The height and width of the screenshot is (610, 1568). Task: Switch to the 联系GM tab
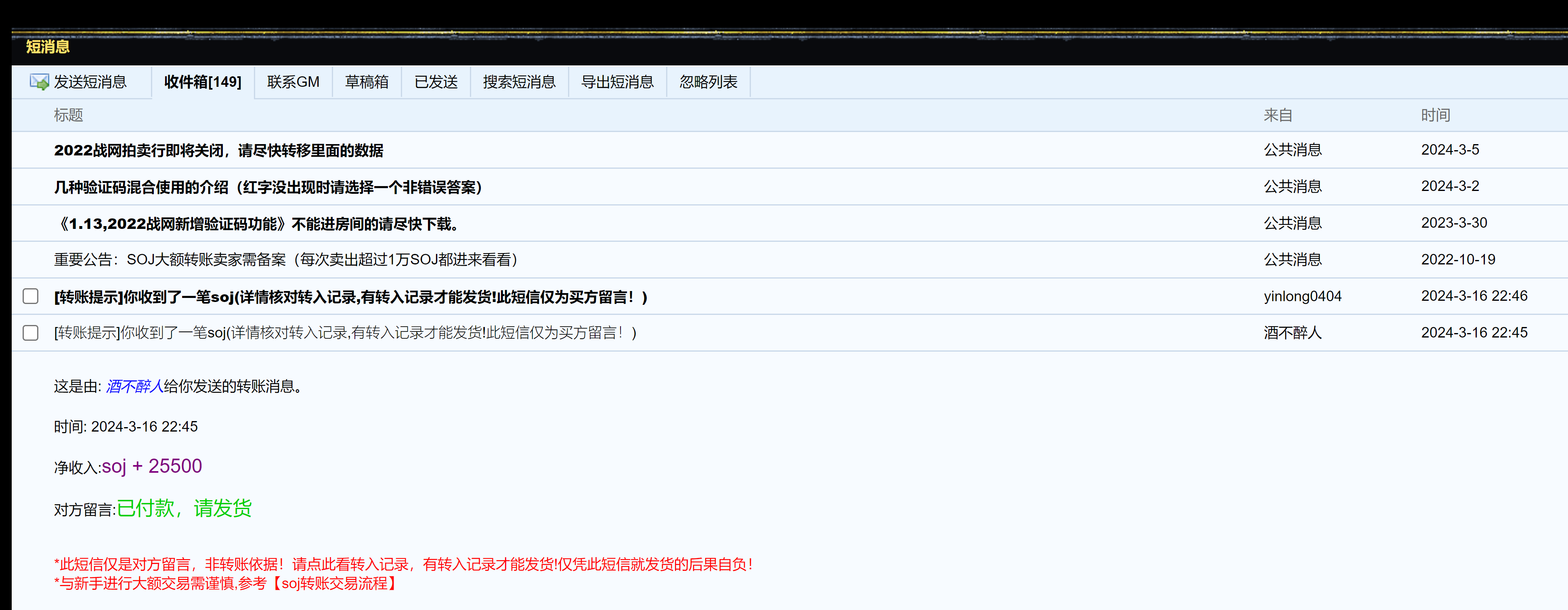[293, 82]
